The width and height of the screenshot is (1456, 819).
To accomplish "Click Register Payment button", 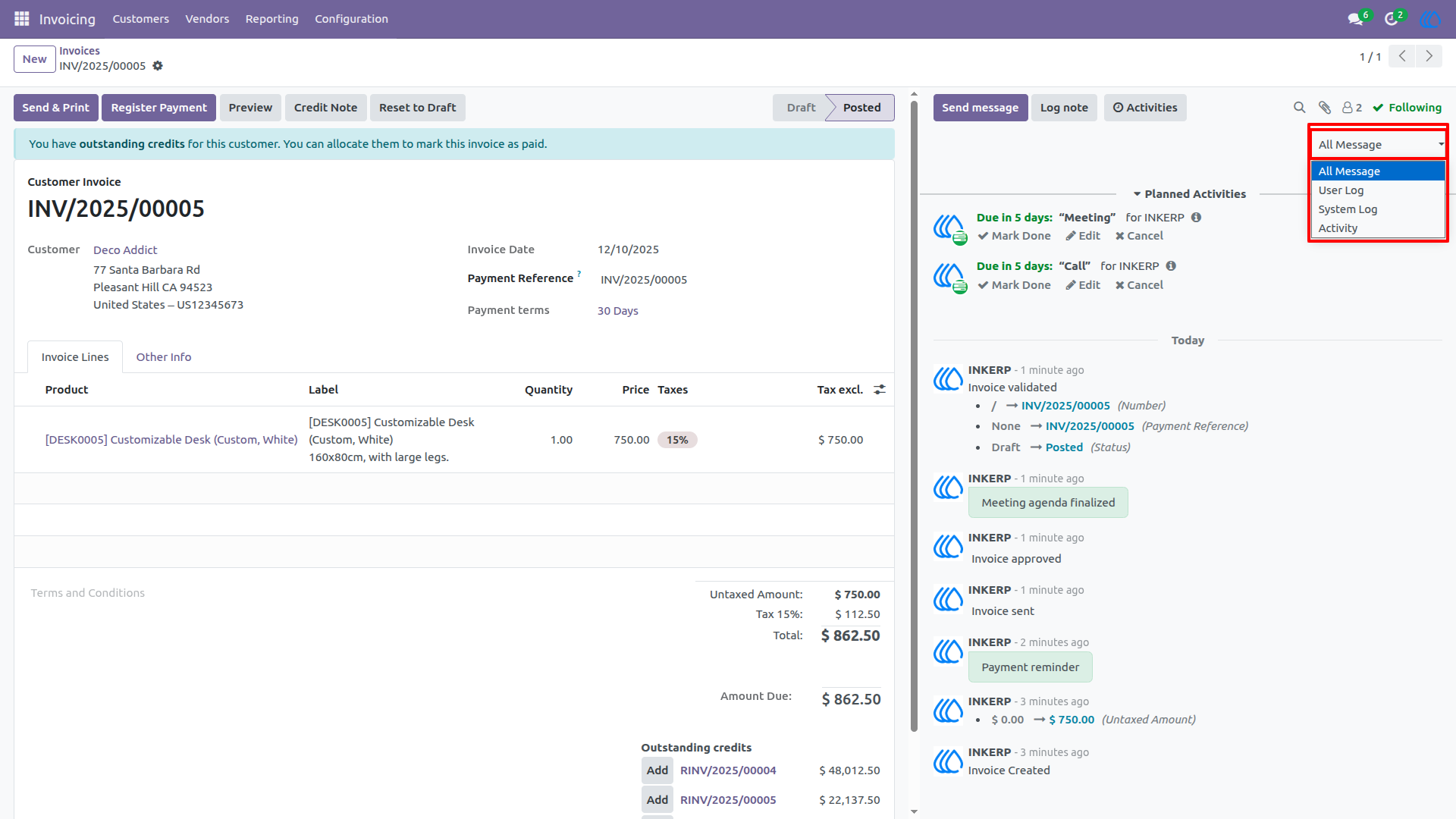I will coord(158,108).
